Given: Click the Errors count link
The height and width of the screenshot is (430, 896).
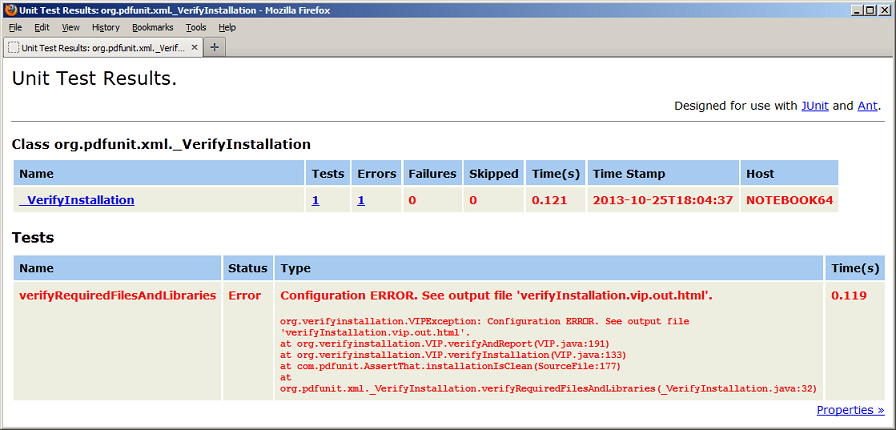Looking at the screenshot, I should click(x=361, y=200).
